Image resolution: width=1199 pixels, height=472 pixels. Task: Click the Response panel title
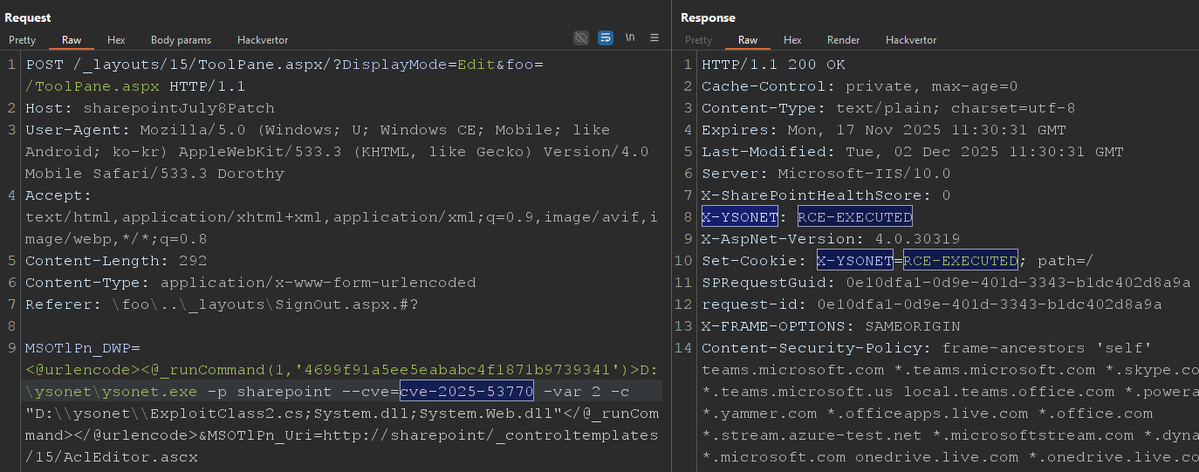pyautogui.click(x=708, y=18)
